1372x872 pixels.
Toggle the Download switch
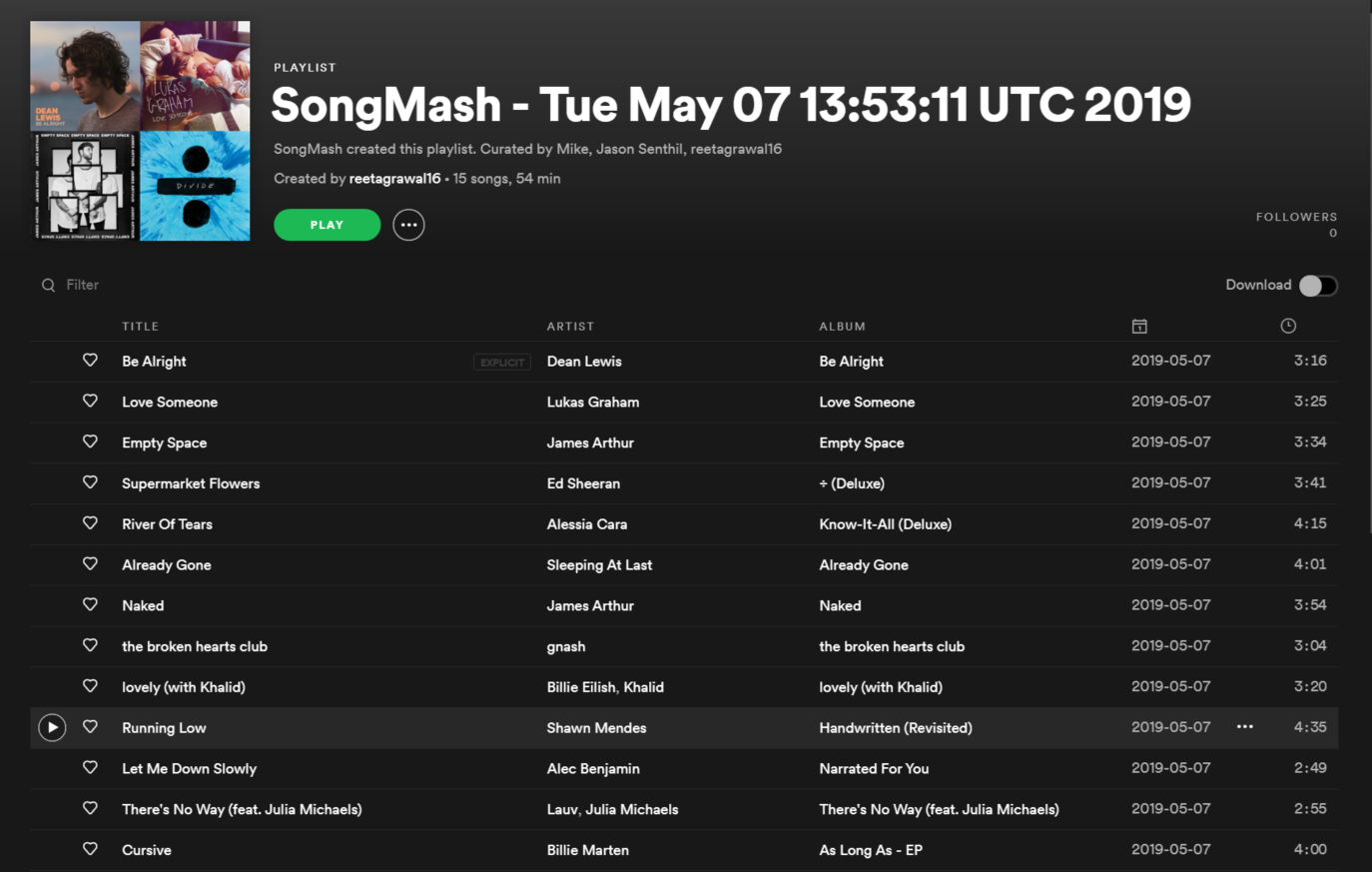click(1317, 286)
